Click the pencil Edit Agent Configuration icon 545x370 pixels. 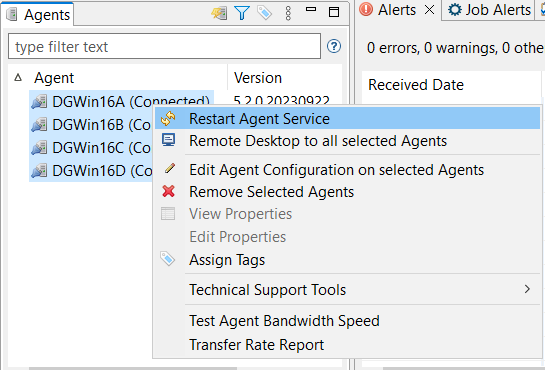[x=170, y=169]
